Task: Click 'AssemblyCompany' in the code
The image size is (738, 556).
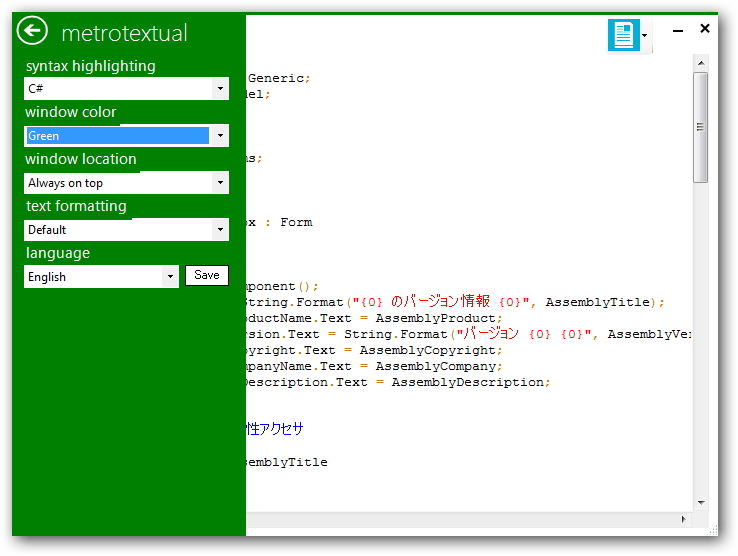Action: (x=435, y=366)
